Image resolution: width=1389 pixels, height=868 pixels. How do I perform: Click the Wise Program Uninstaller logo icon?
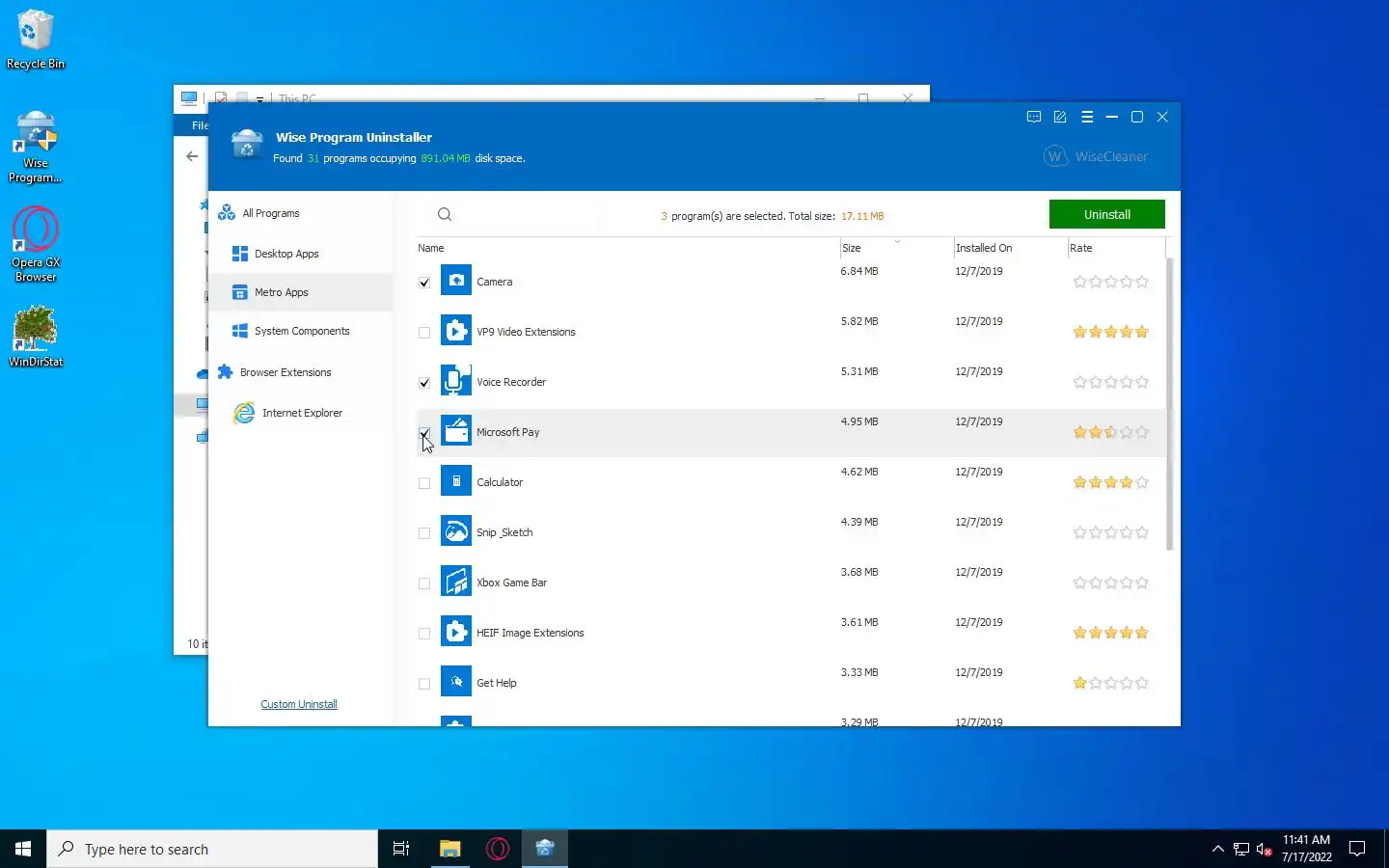[247, 145]
